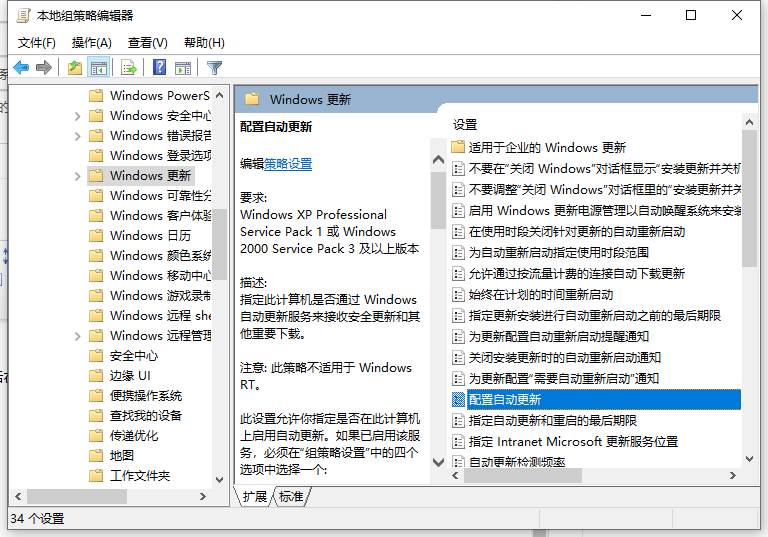This screenshot has height=537, width=768.
Task: Toggle the show/hide console tree icon
Action: pyautogui.click(x=99, y=68)
